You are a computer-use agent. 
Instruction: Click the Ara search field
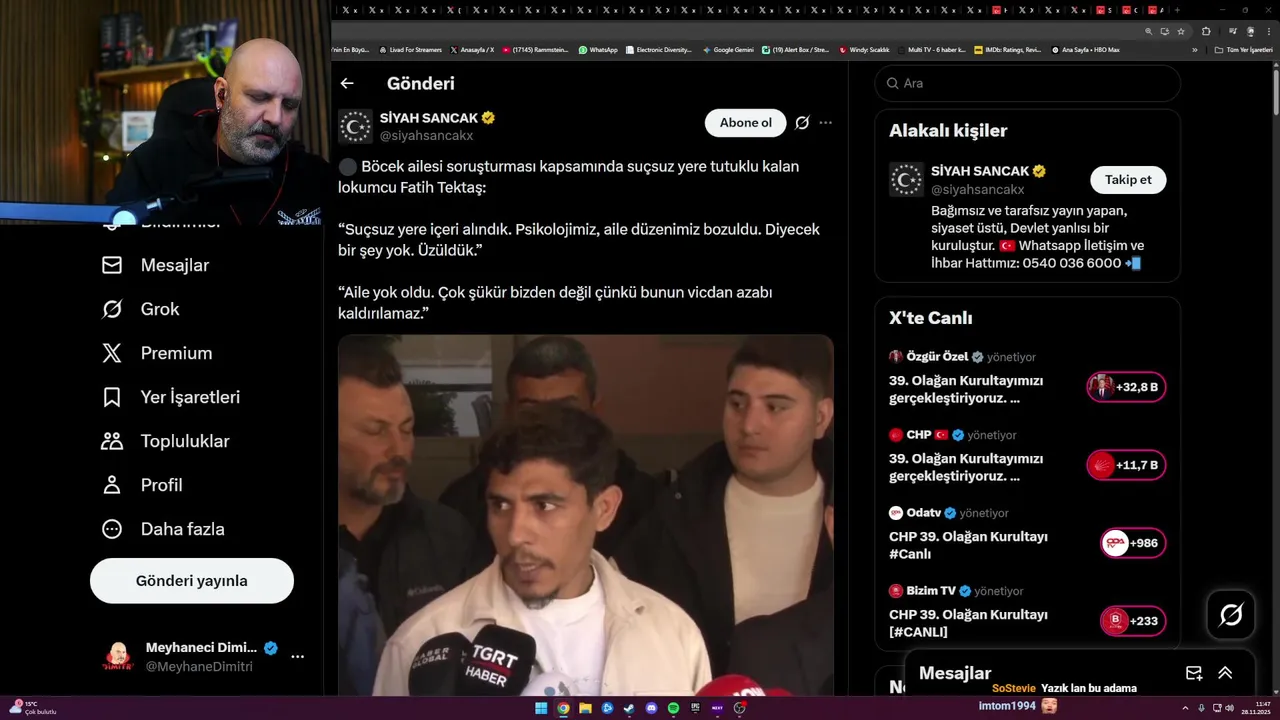click(x=1028, y=83)
